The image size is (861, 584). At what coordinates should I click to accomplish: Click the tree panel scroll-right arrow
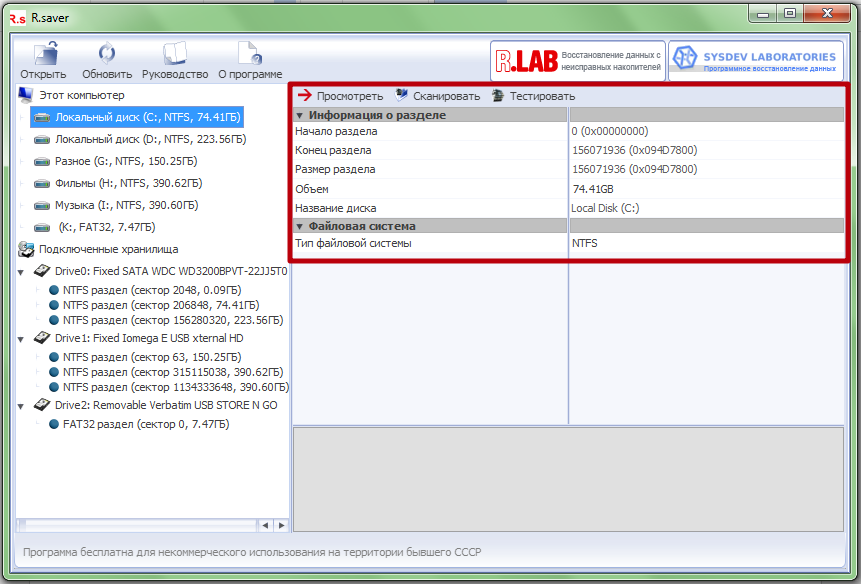pyautogui.click(x=281, y=525)
